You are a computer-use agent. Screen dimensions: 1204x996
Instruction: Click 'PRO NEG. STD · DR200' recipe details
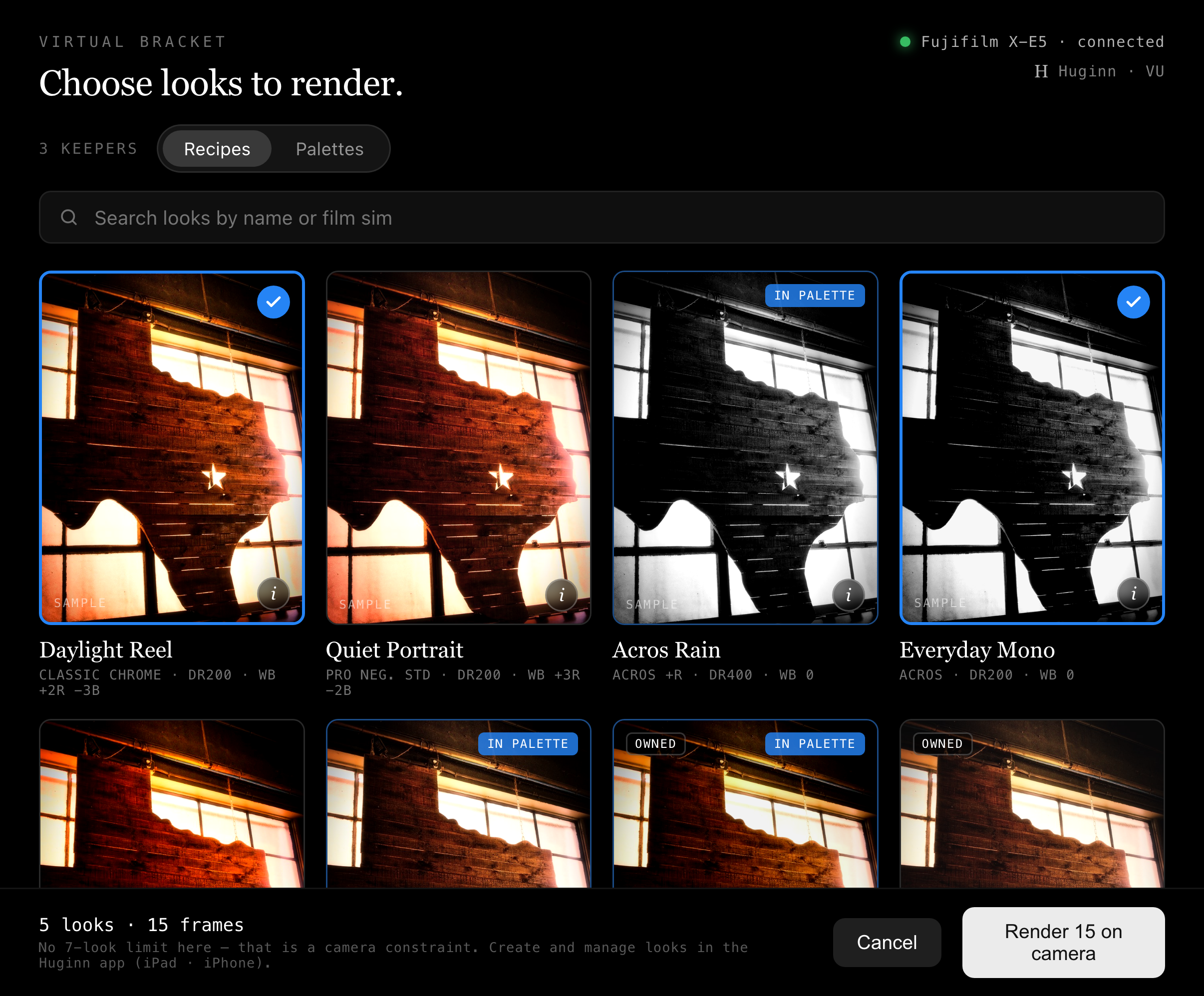pos(453,682)
